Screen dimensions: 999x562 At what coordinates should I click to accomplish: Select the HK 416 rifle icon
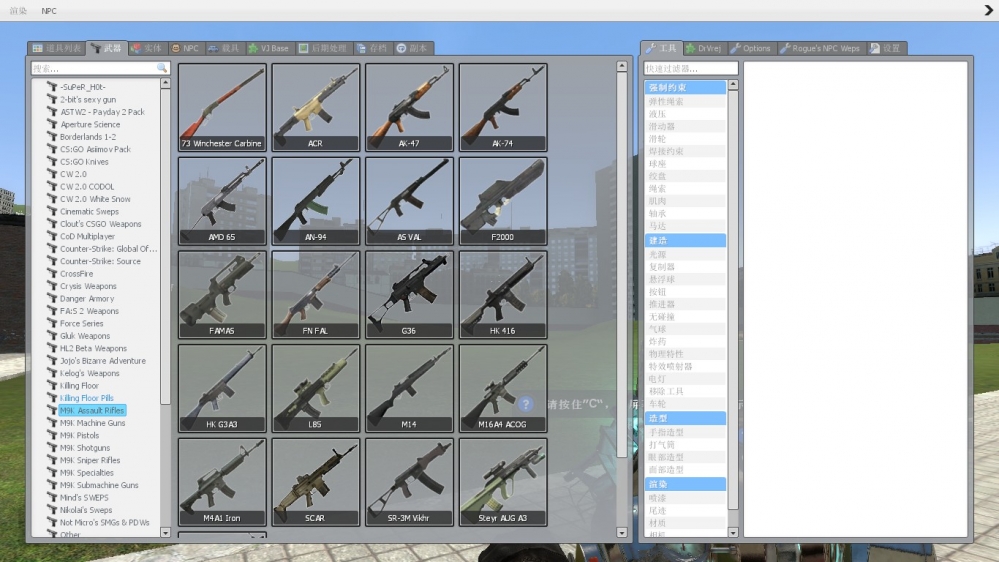(x=503, y=294)
